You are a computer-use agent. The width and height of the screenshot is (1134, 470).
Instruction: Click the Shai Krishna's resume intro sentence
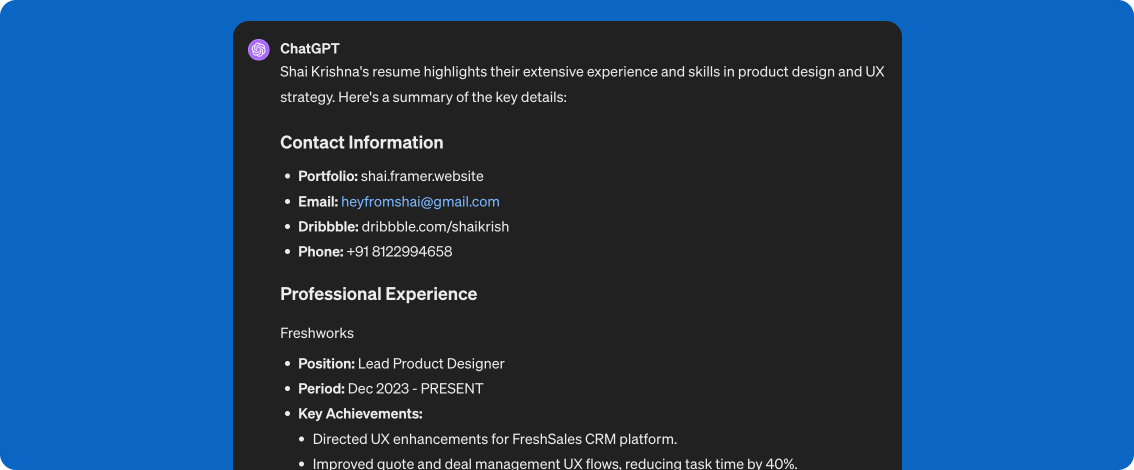pos(582,84)
